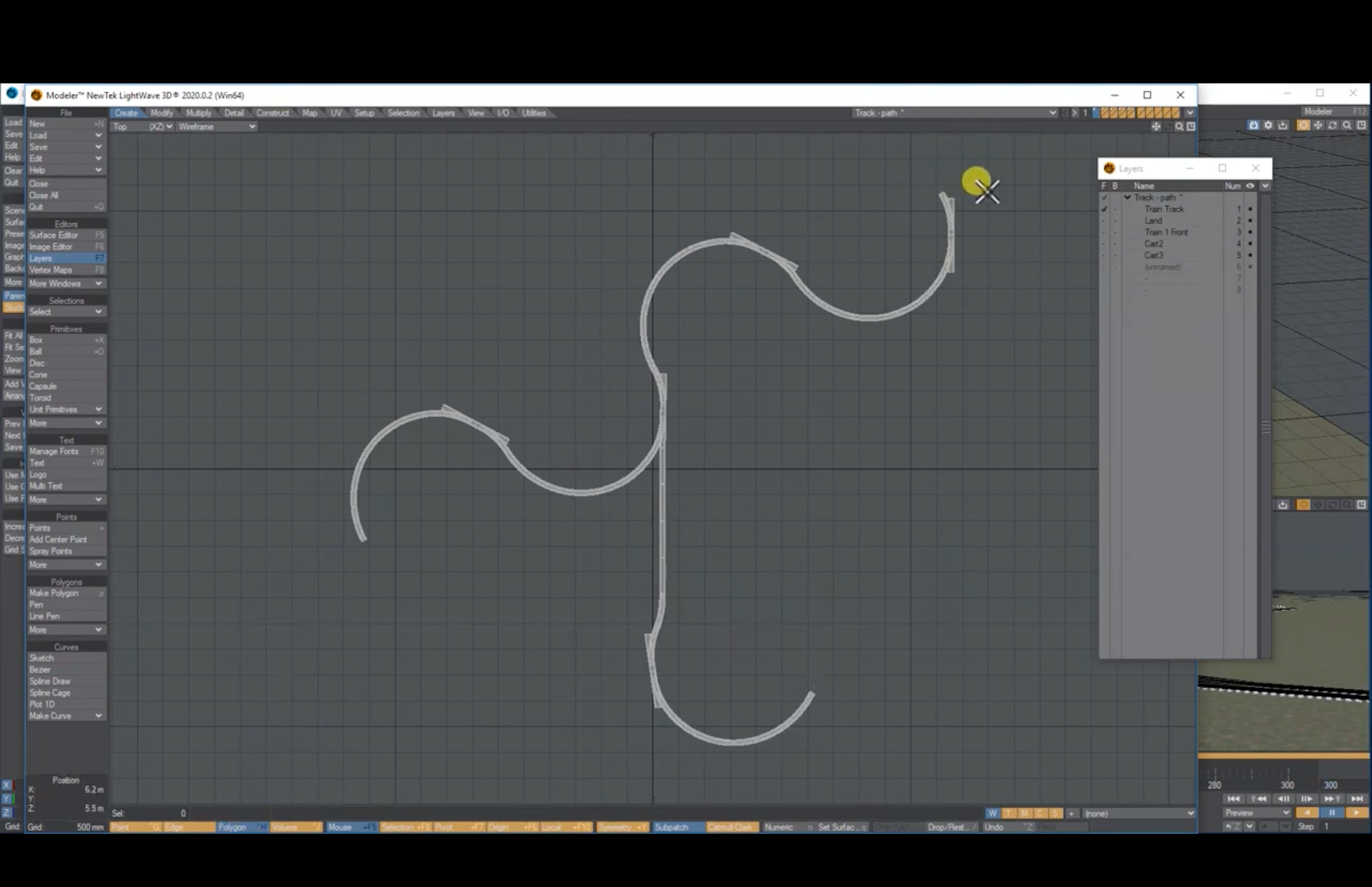Toggle the S selection set mode button
The height and width of the screenshot is (887, 1372).
tap(1055, 814)
